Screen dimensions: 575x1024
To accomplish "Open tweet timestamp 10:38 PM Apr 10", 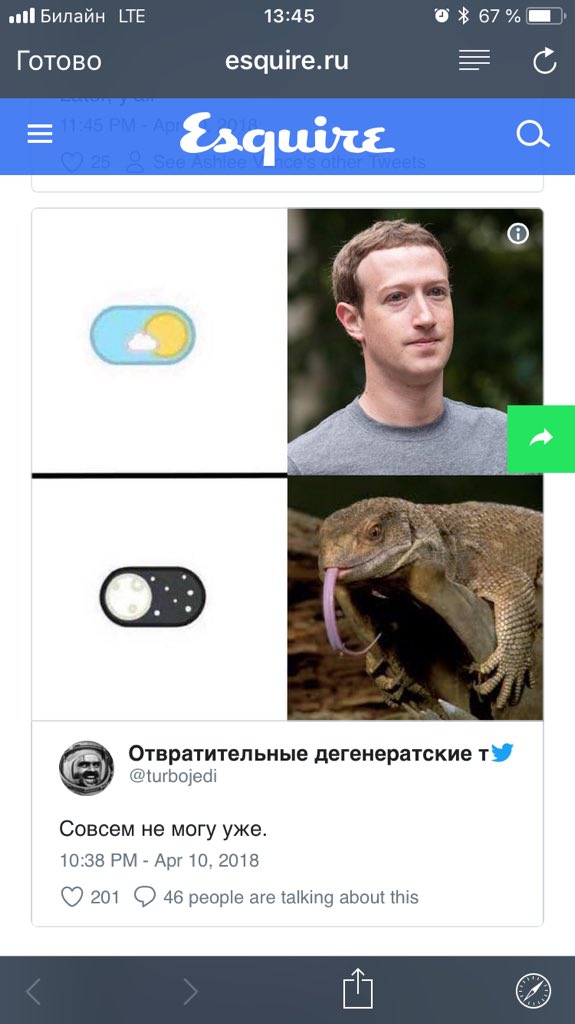I will tap(159, 860).
